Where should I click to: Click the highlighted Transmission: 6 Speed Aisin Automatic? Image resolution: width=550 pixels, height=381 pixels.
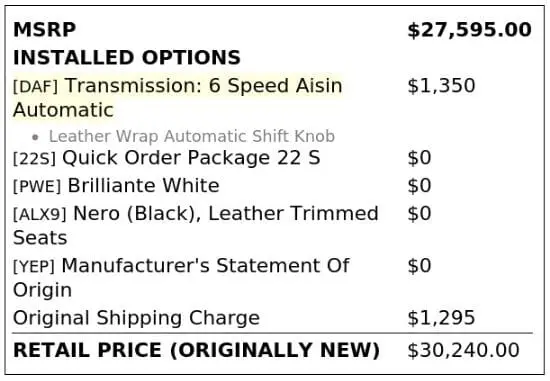(x=177, y=98)
